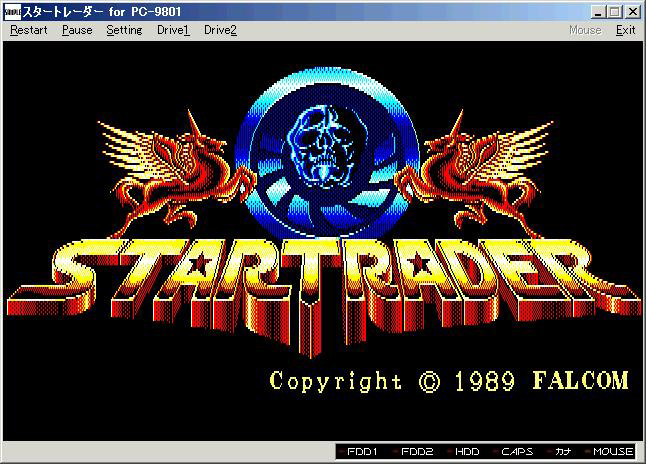Open the Setting menu
This screenshot has width=646, height=464.
[x=124, y=30]
